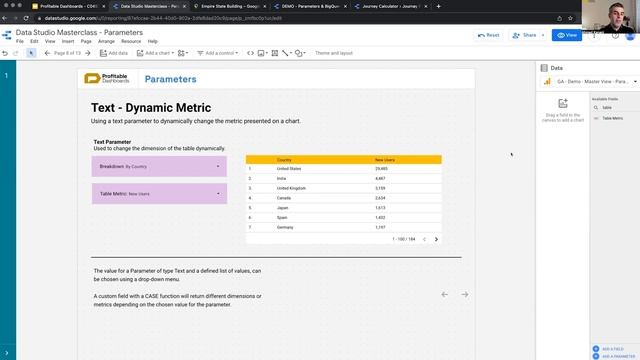Open the Help menu

point(153,41)
